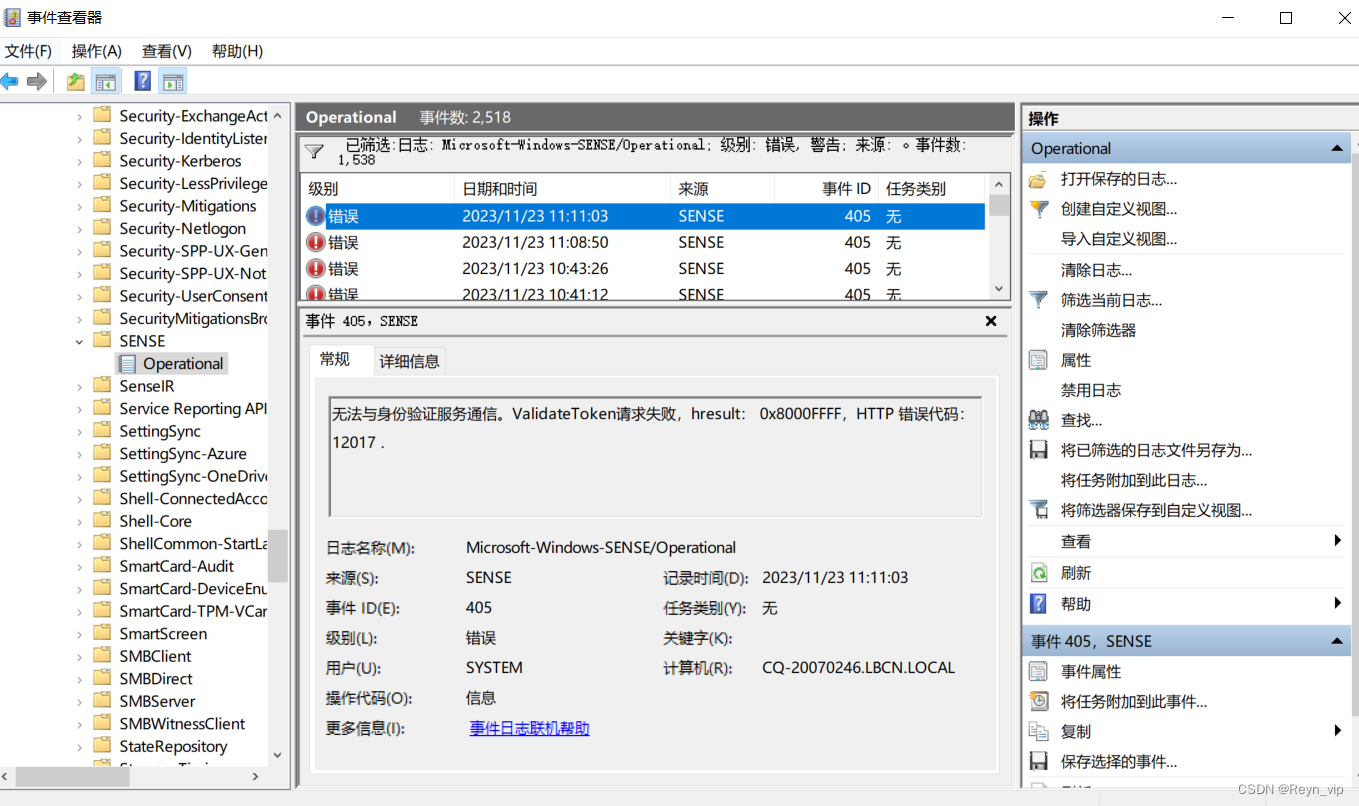Expand the SenseIR tree node

[x=80, y=386]
